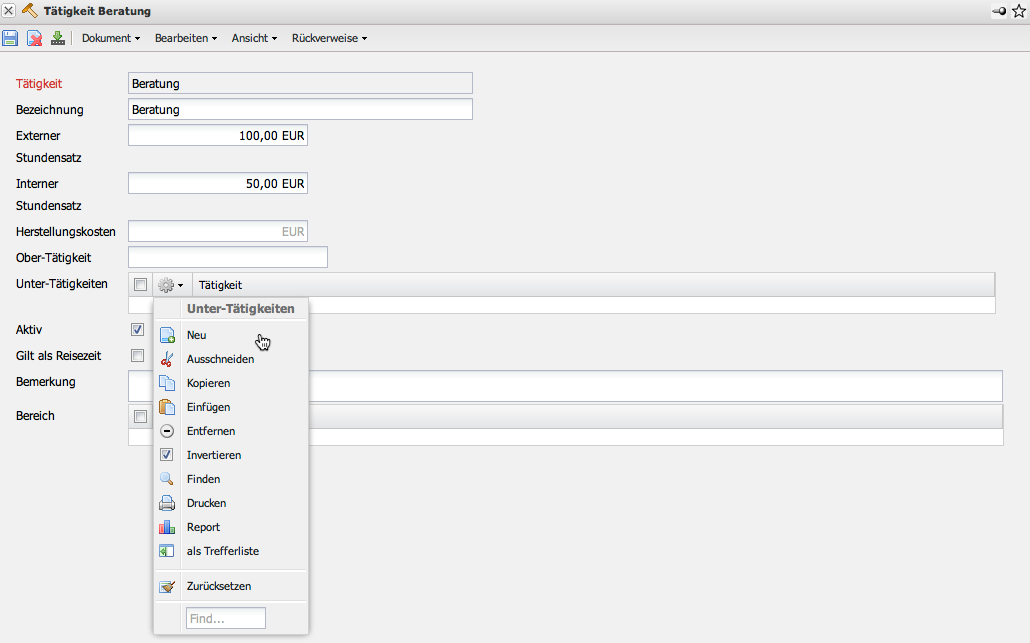Screen dimensions: 1030x643
Task: Click the Drucken printer icon
Action: pos(167,503)
